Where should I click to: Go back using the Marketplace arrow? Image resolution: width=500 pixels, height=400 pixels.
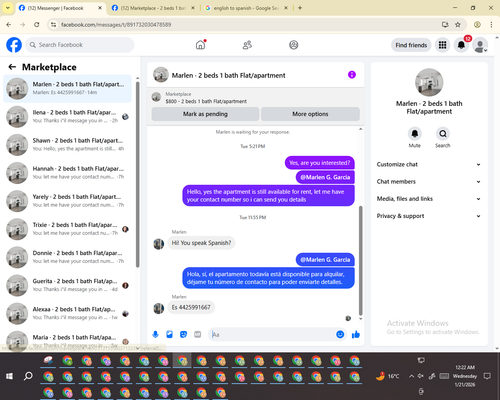click(x=12, y=67)
